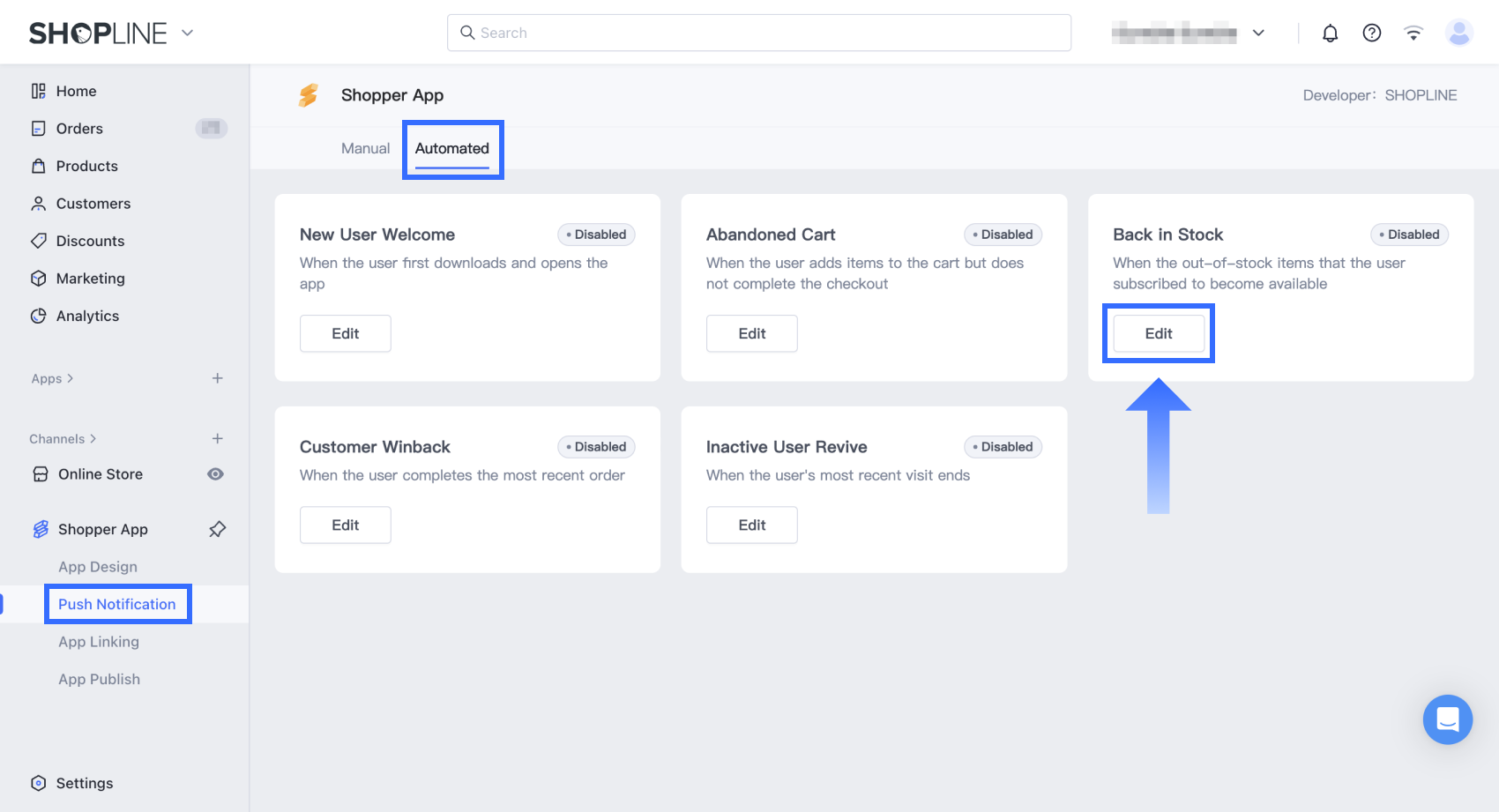Screen dimensions: 1499x812
Task: Click the Disabled badge on Abandoned Cart
Action: (1002, 235)
